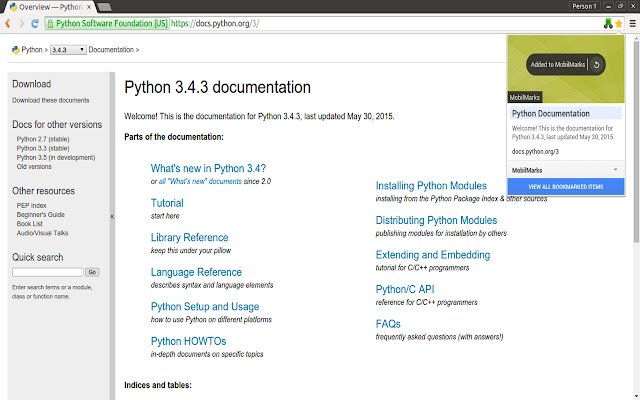Open the Chrome hamburger menu
The width and height of the screenshot is (640, 400).
632,22
